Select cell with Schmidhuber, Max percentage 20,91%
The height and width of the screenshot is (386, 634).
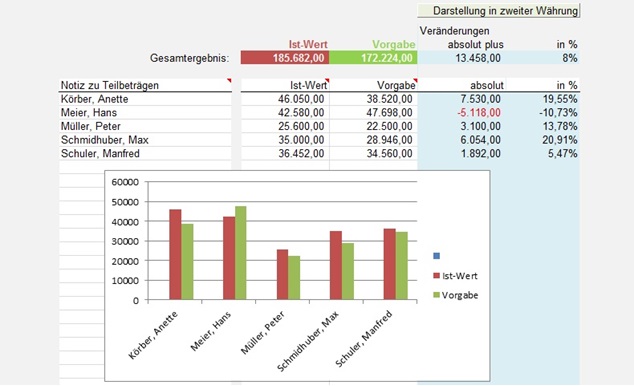pos(543,140)
